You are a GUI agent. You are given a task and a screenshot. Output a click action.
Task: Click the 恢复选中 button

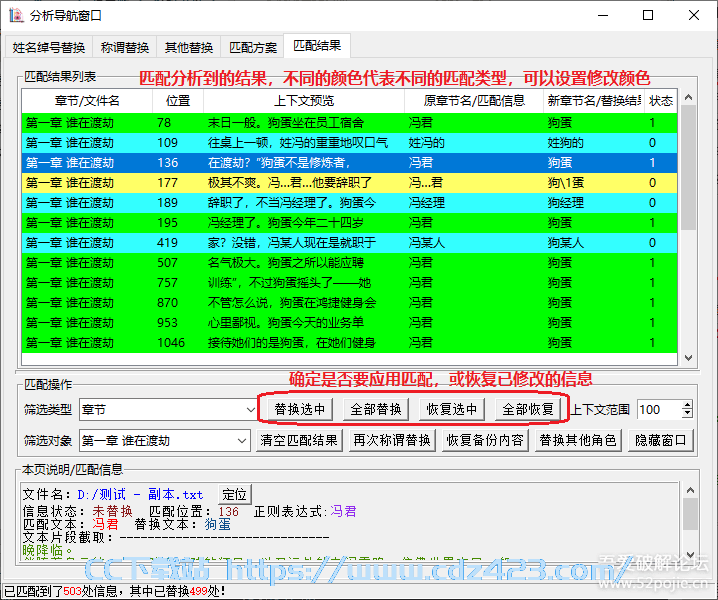451,409
